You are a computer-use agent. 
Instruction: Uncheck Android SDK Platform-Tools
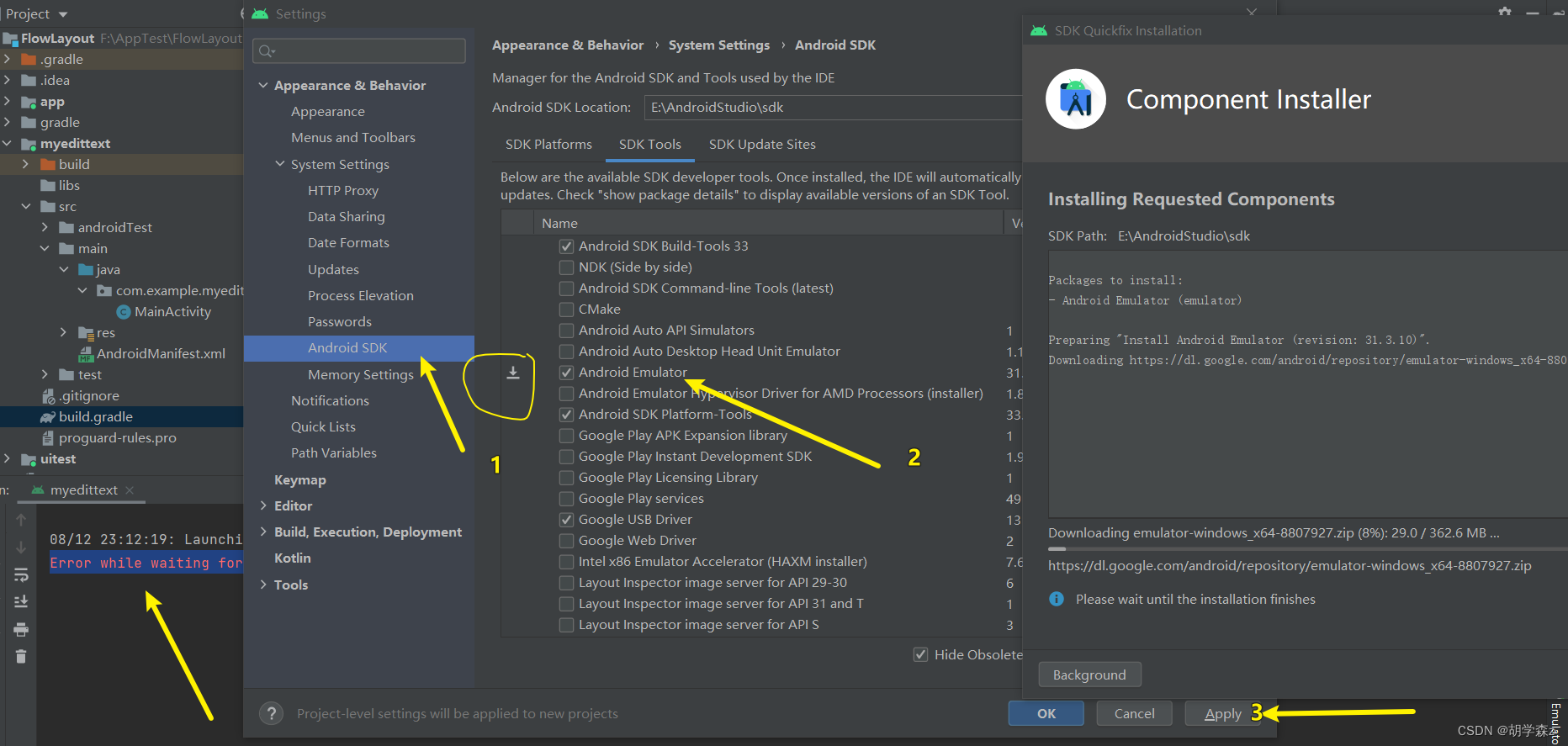click(x=567, y=415)
